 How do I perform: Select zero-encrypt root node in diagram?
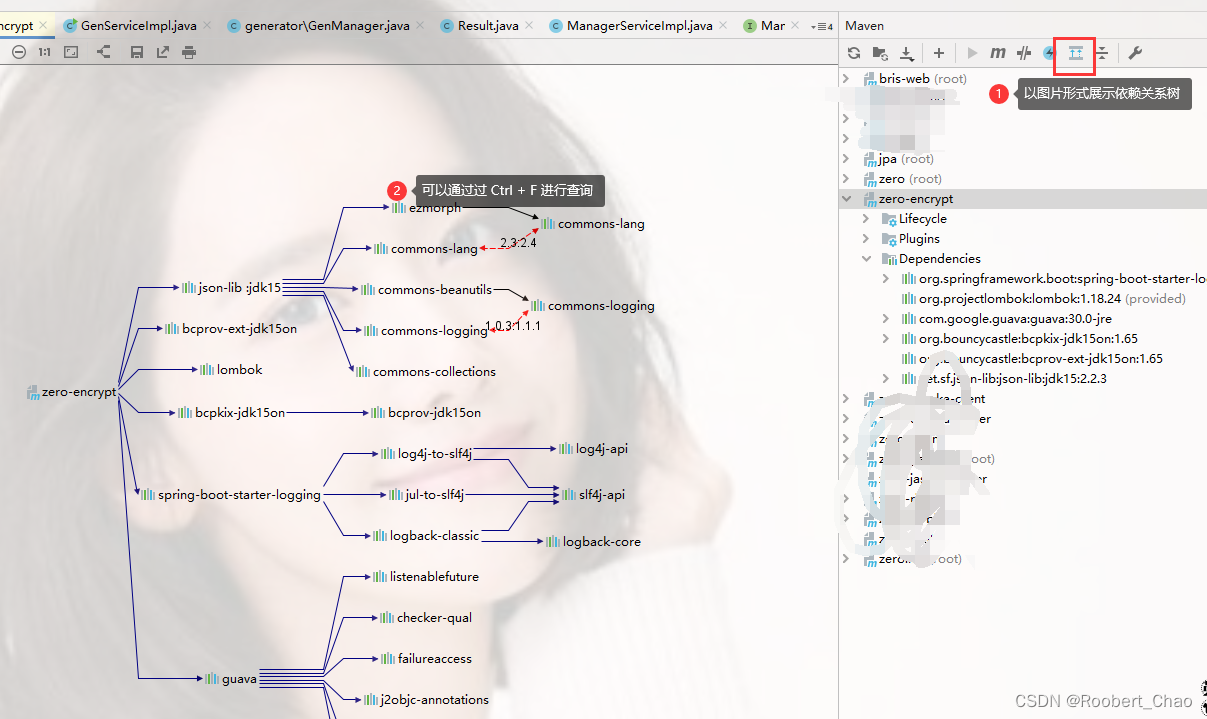pyautogui.click(x=72, y=392)
